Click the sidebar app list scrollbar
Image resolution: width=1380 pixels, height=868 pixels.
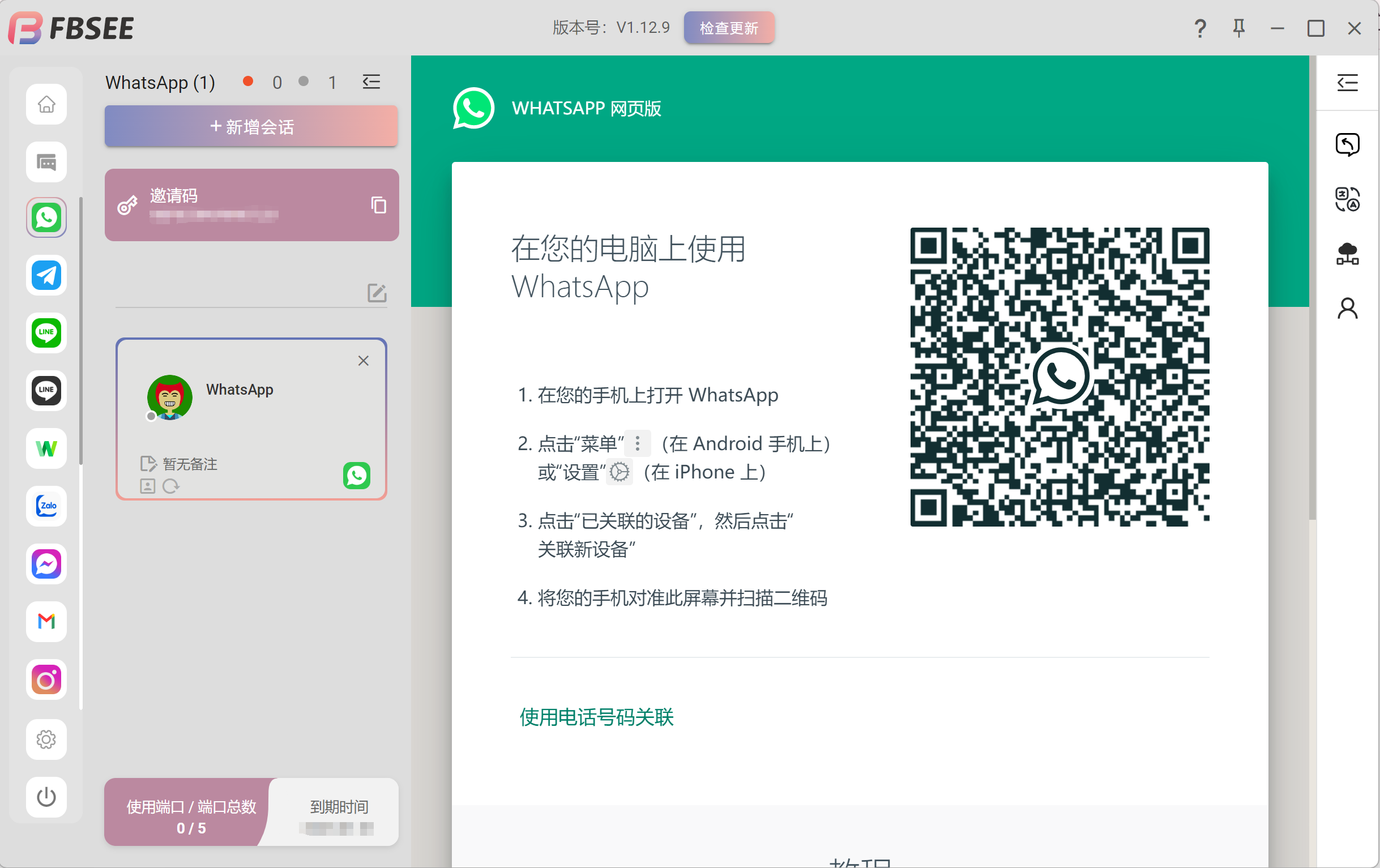(81, 331)
